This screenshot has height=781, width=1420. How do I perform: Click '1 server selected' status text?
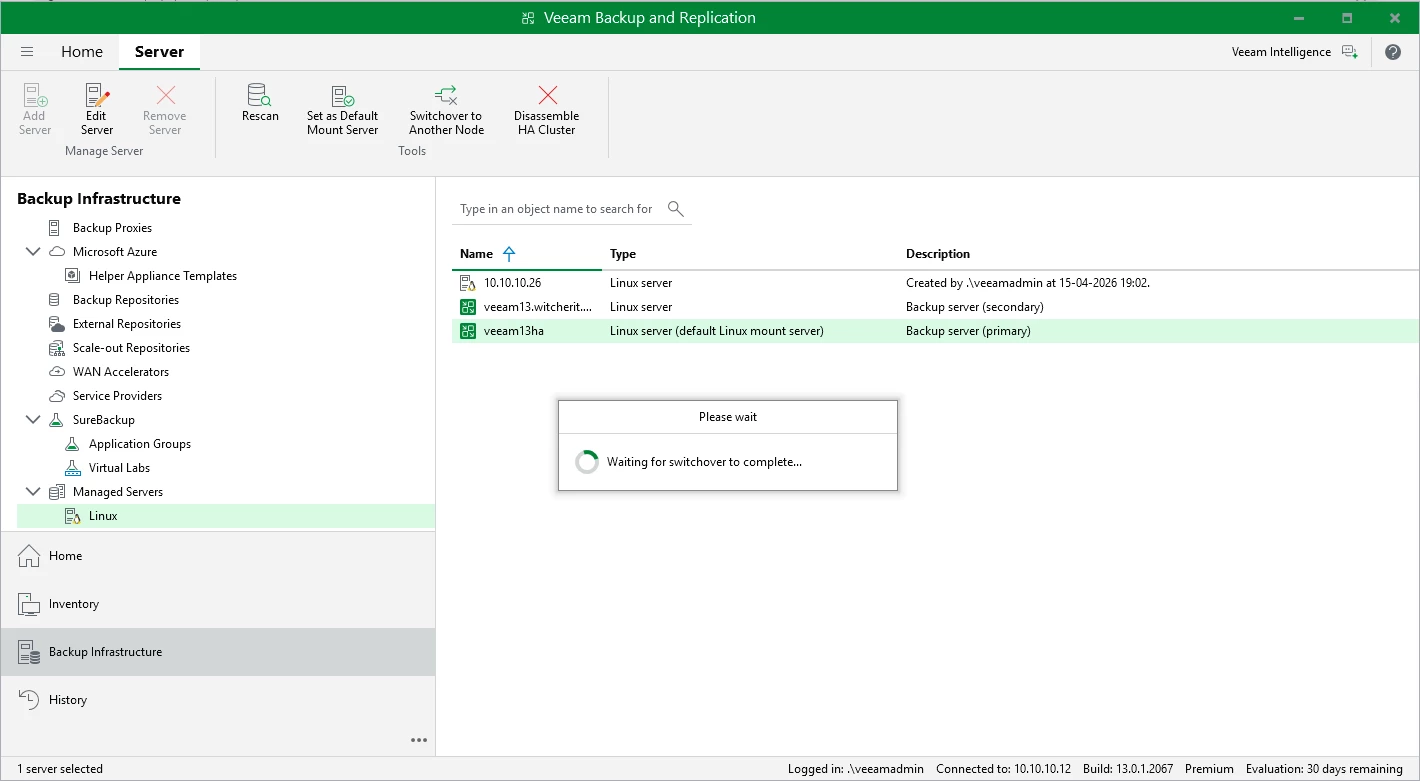60,769
